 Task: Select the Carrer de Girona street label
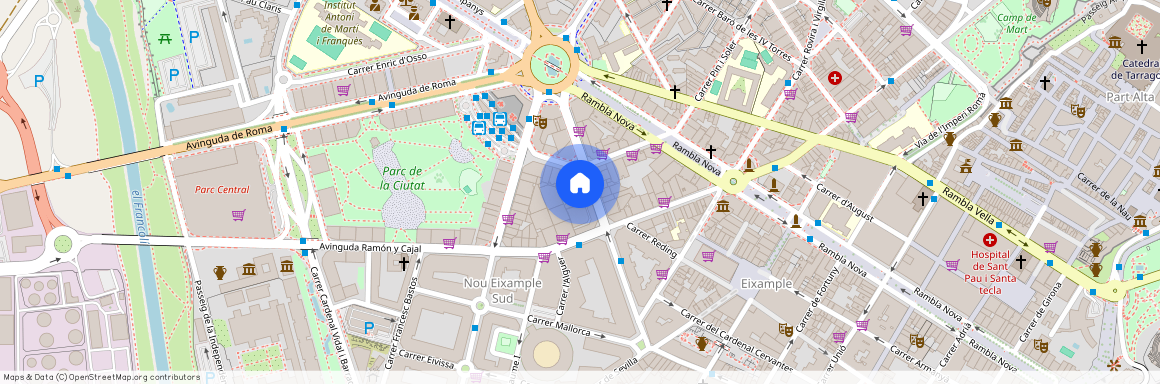[1042, 311]
